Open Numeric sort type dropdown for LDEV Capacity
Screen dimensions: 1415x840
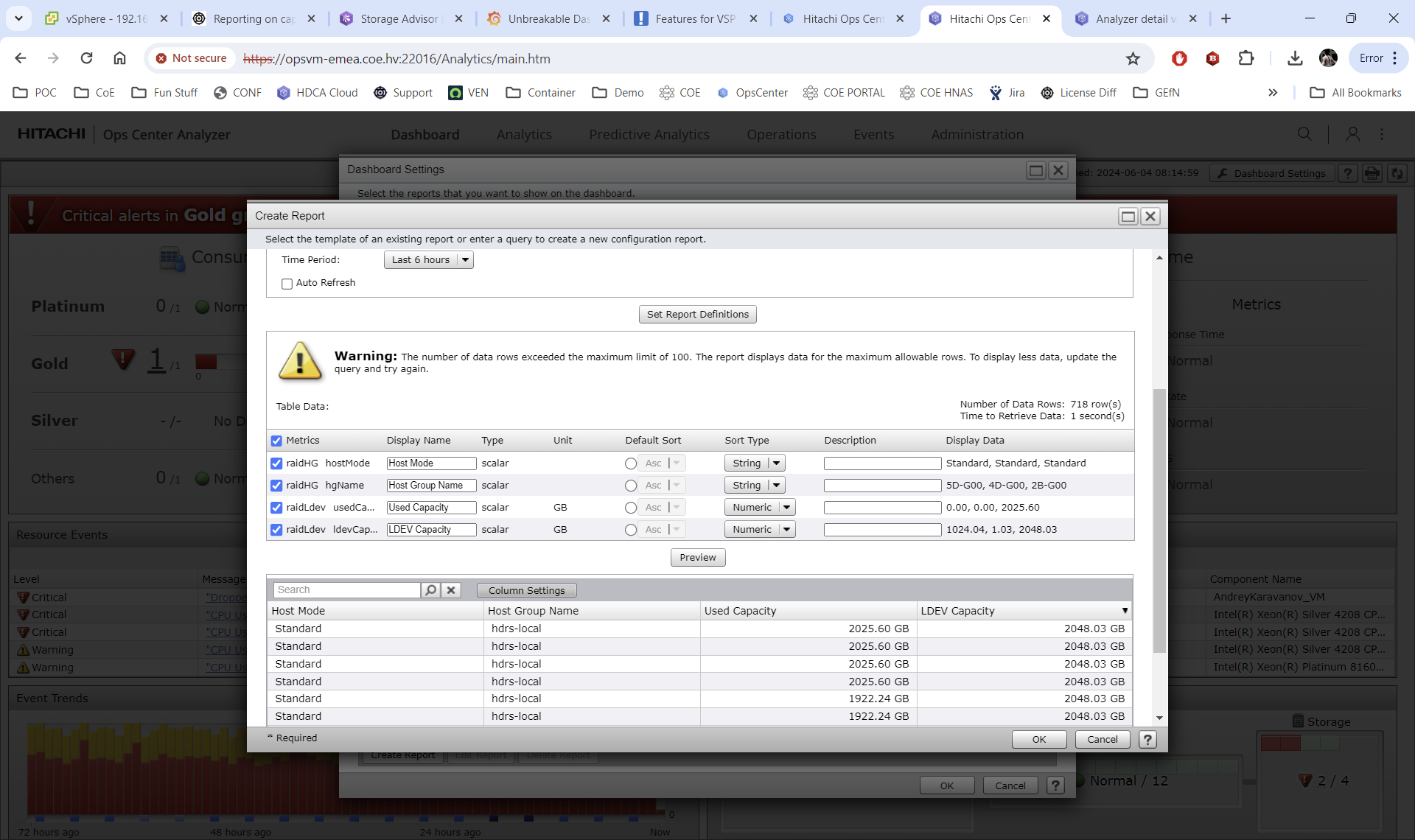[786, 530]
